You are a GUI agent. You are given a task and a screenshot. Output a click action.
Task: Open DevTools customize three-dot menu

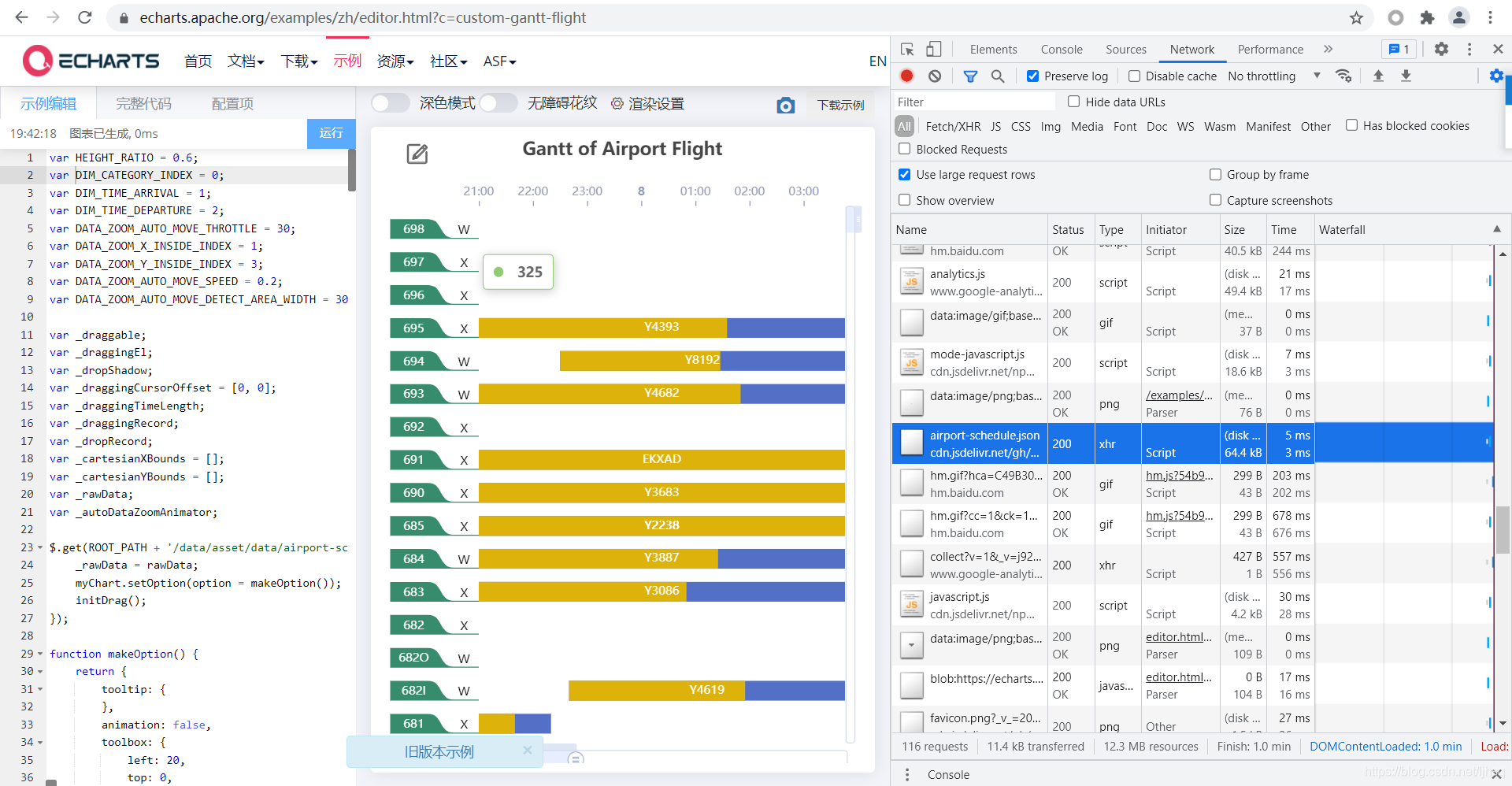pos(1469,49)
